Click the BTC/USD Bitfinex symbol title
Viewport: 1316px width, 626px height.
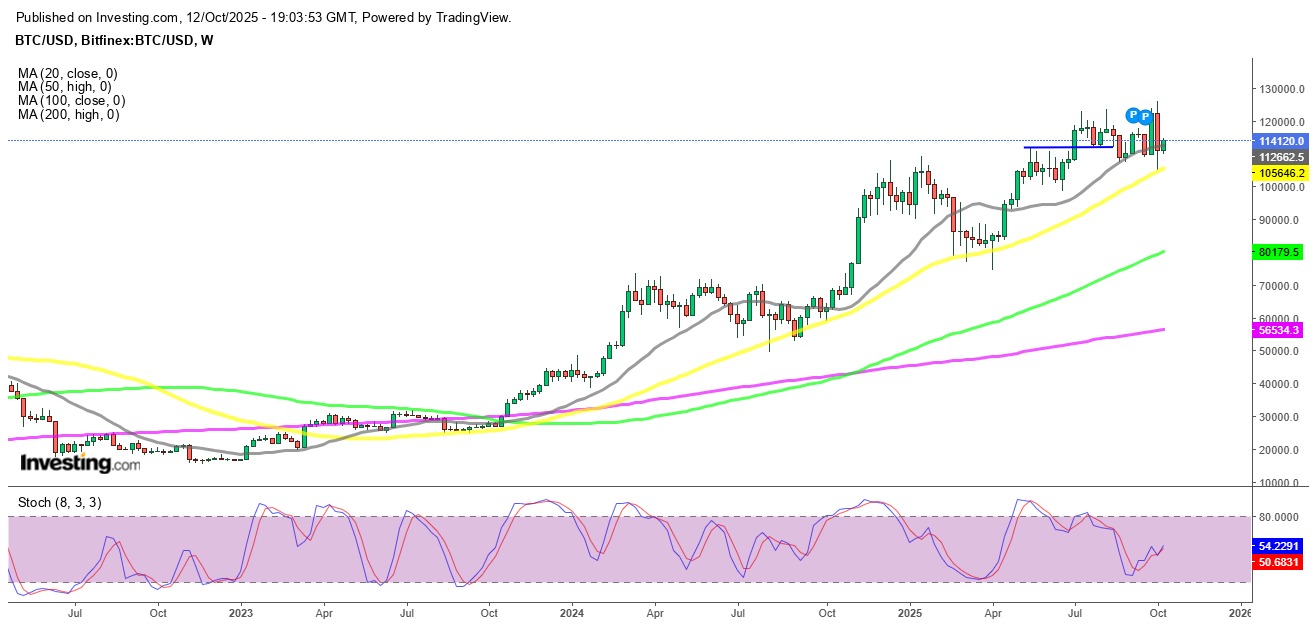[x=115, y=40]
